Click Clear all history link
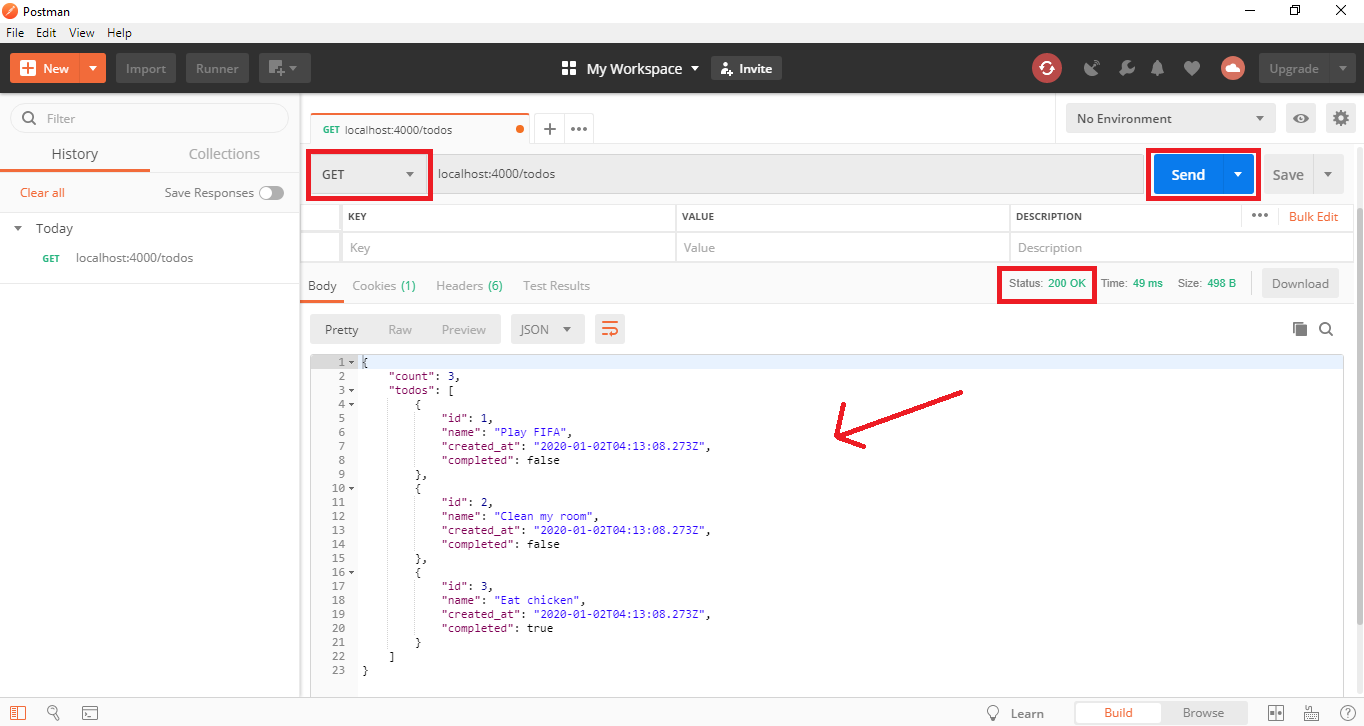Image resolution: width=1364 pixels, height=726 pixels. (42, 192)
